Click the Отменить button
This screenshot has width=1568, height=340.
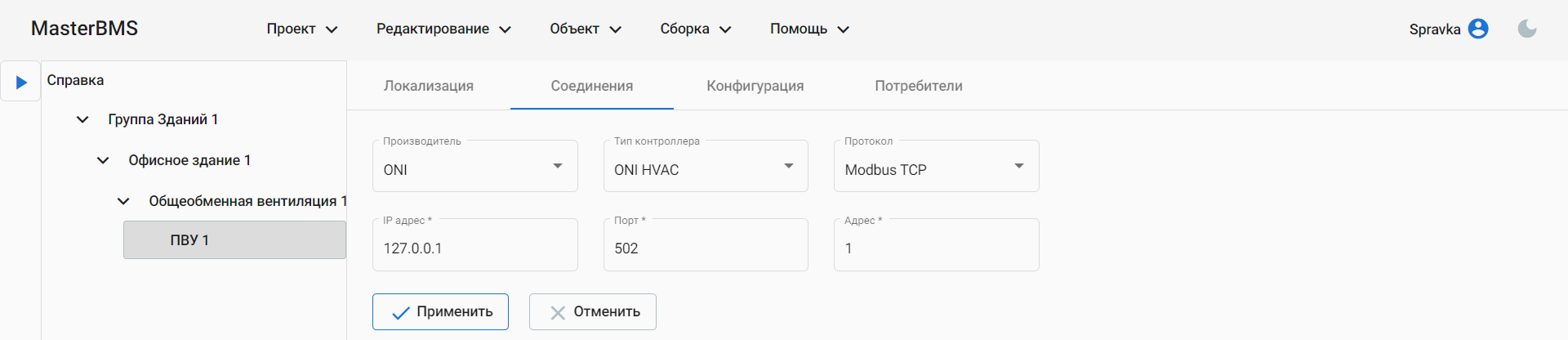(x=592, y=311)
